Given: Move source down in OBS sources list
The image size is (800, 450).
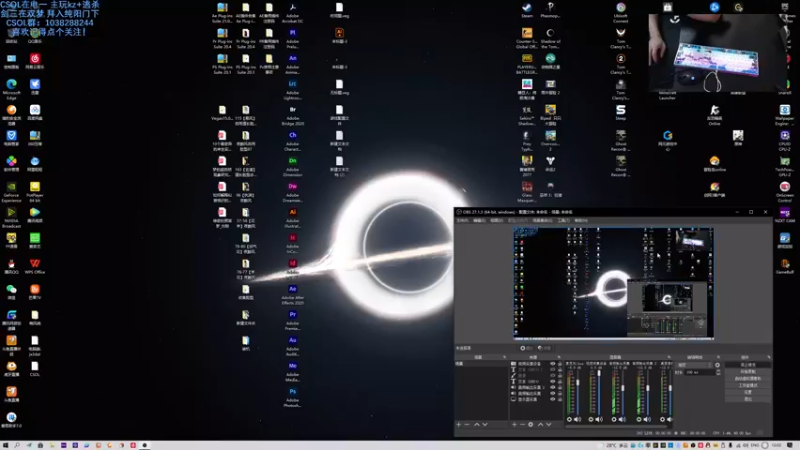Looking at the screenshot, I should click(548, 424).
